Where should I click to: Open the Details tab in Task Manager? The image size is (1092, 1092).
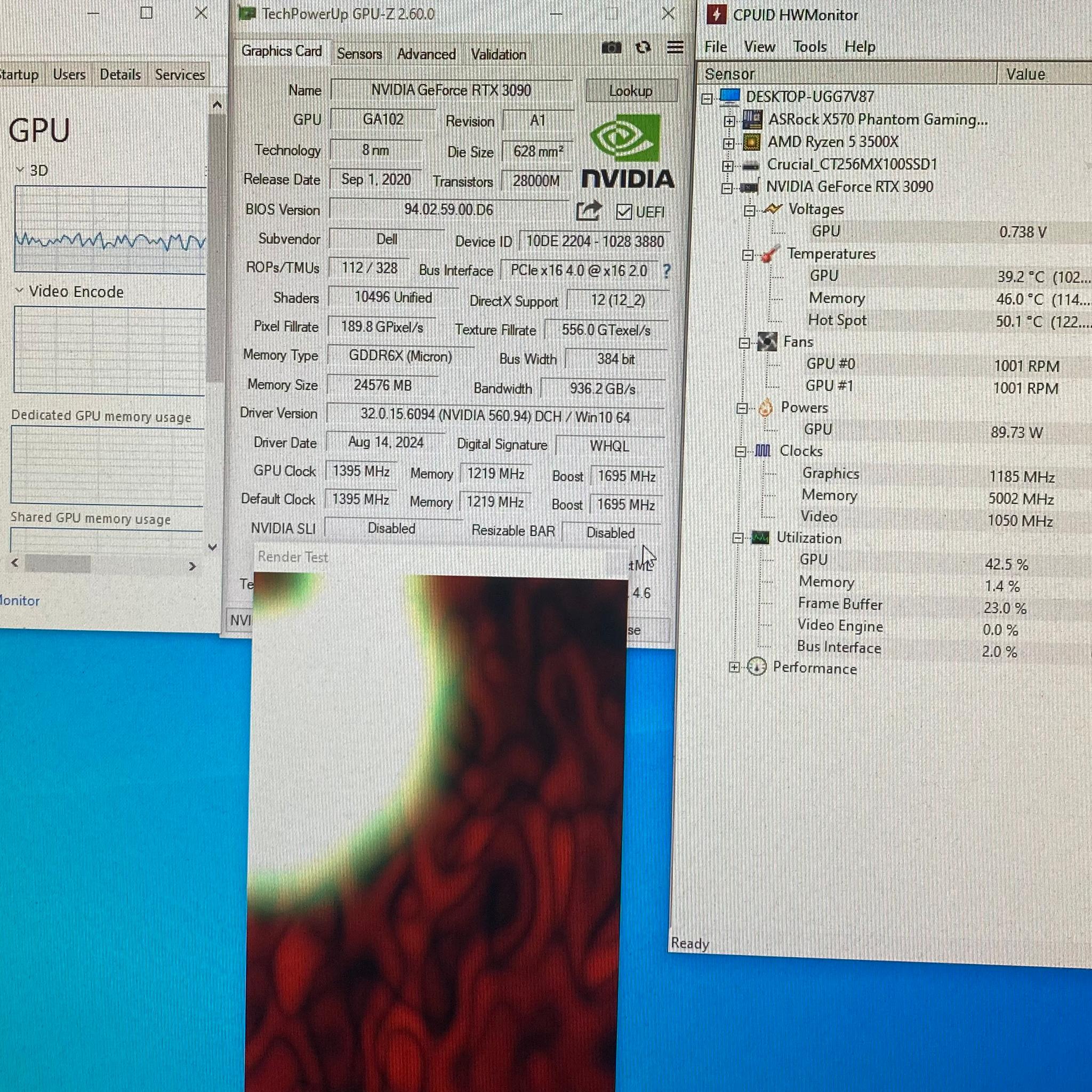click(120, 75)
